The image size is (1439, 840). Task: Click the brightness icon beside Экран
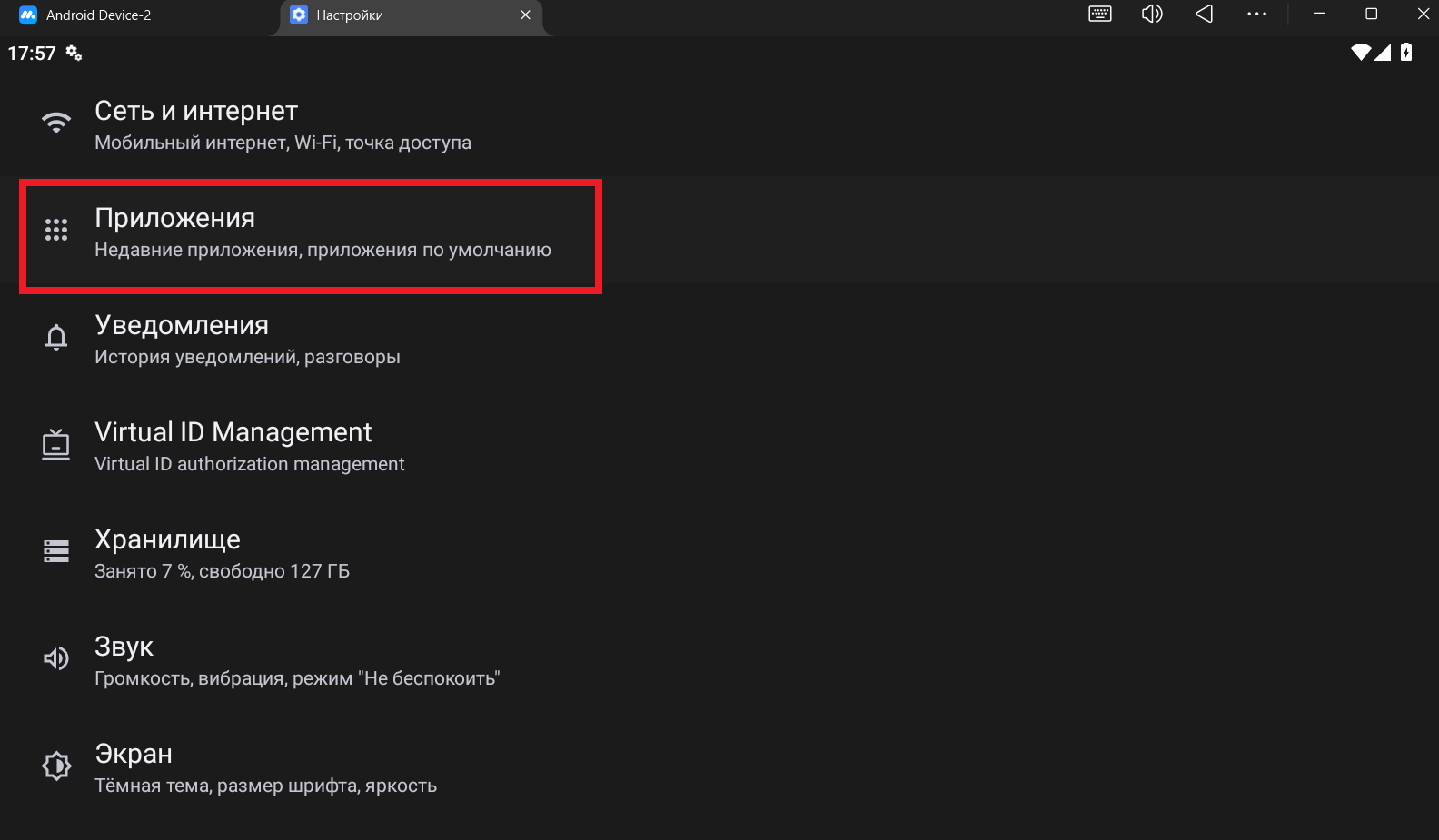pos(56,766)
